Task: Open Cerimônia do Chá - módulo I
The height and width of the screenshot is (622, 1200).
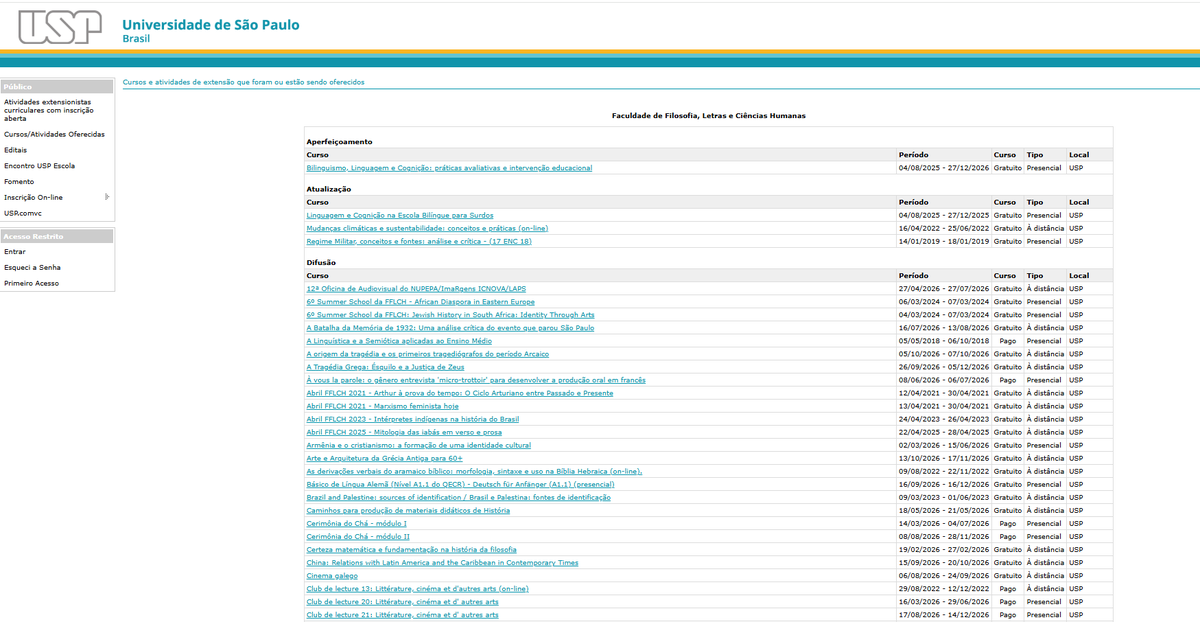Action: pos(356,523)
